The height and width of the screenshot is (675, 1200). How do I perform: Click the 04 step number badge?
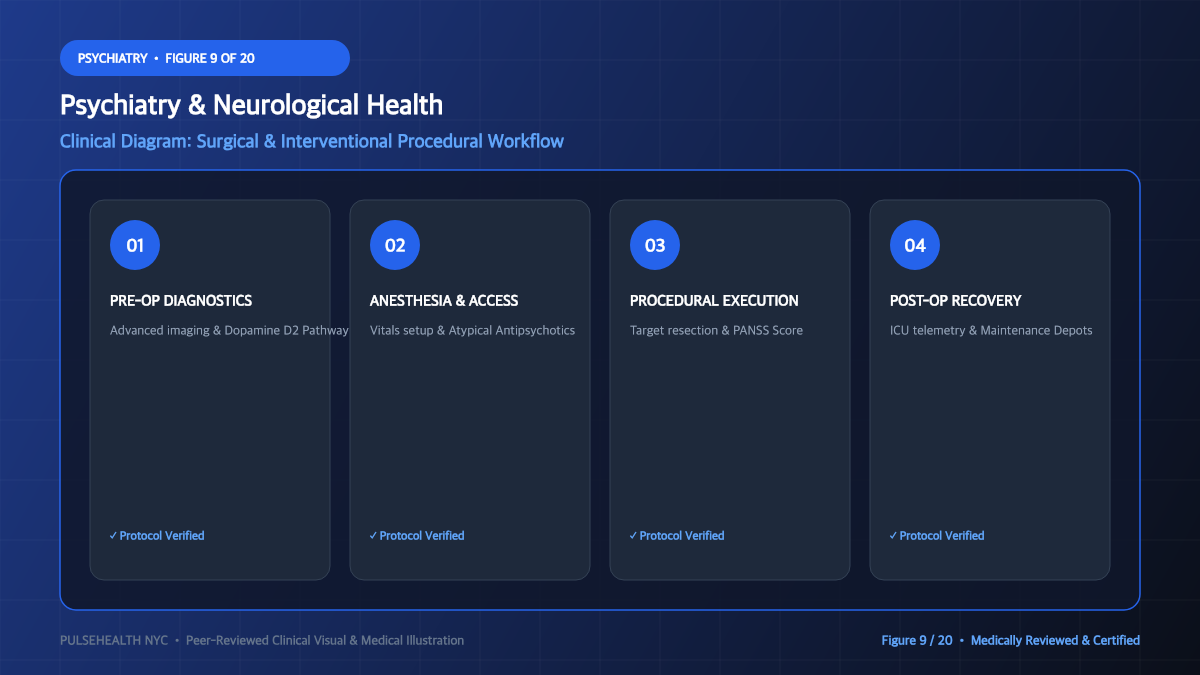click(x=915, y=245)
